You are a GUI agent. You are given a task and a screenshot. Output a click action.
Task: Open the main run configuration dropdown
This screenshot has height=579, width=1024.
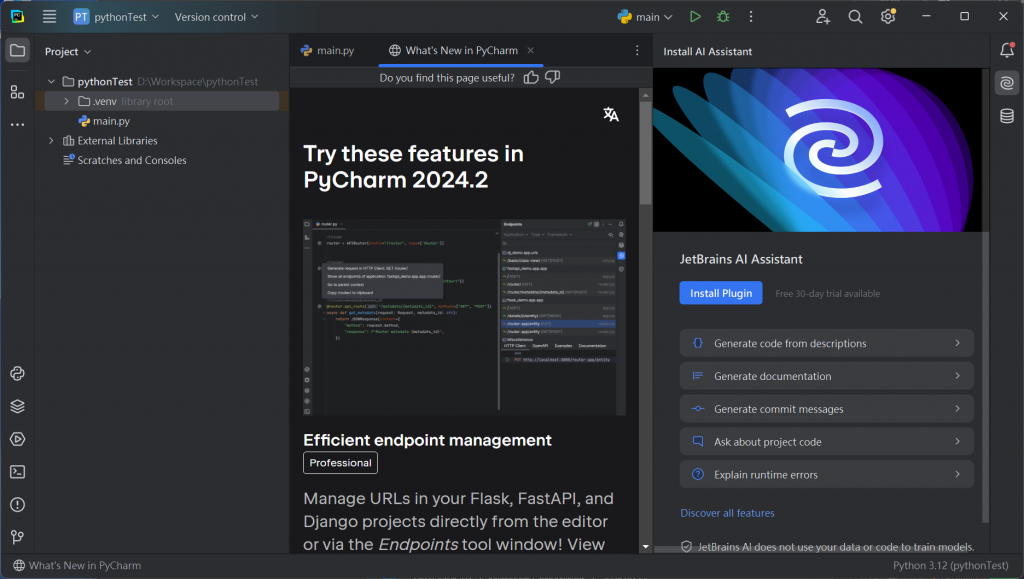(x=645, y=17)
